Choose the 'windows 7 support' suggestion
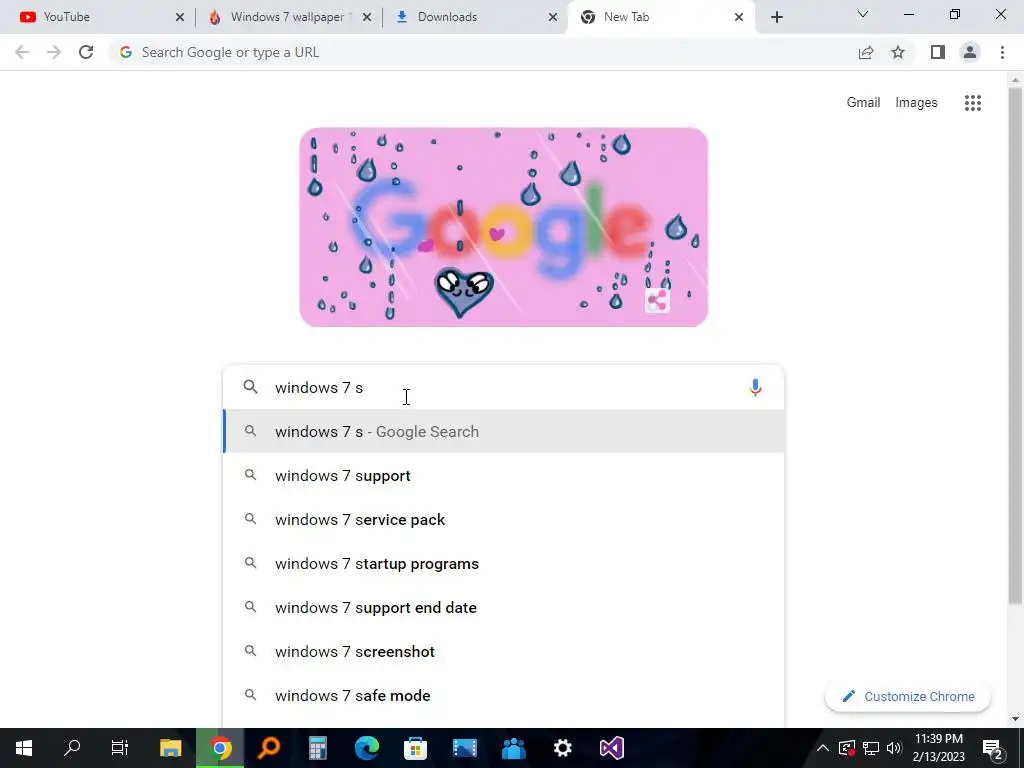Screen dimensions: 1024x768 point(504,475)
